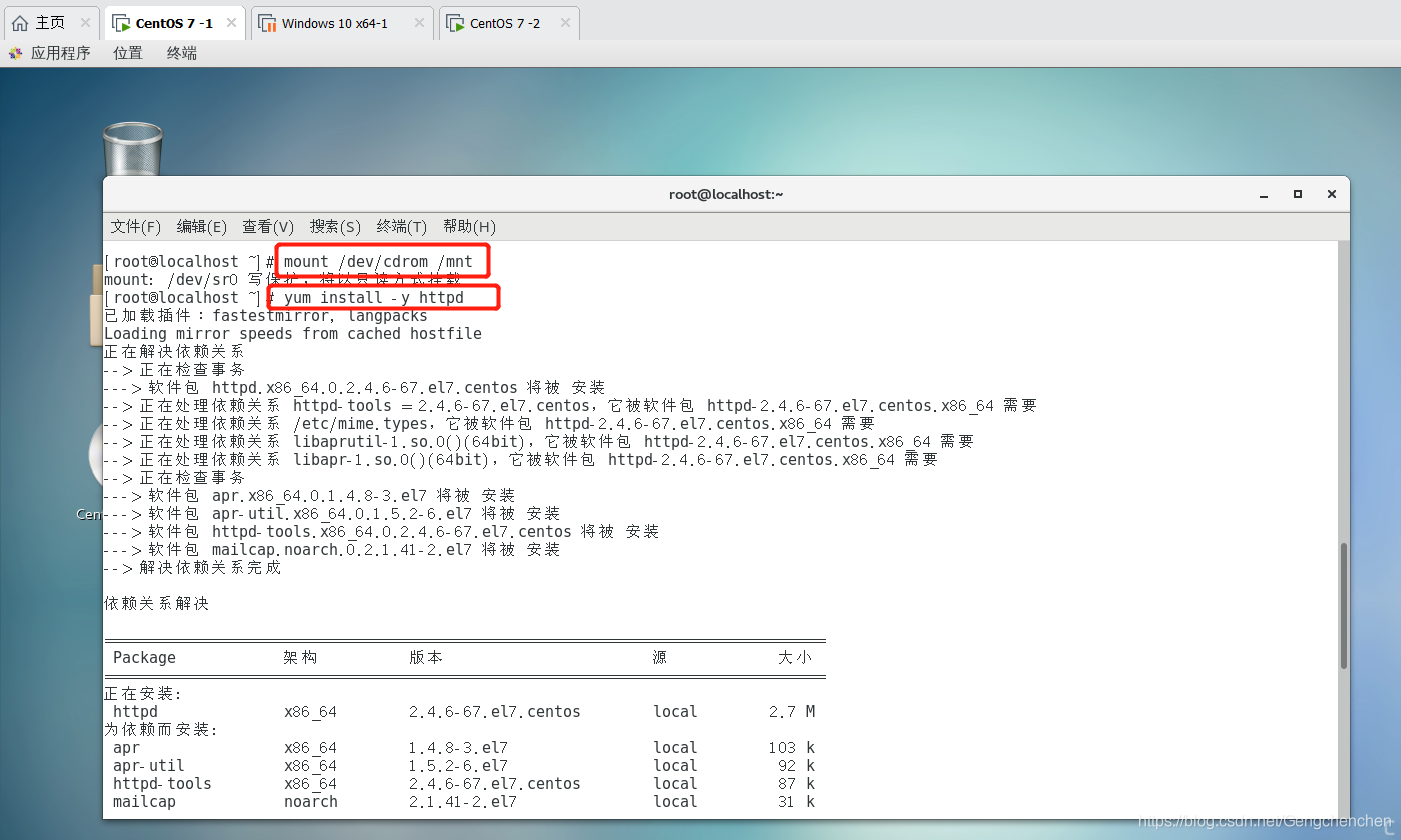Viewport: 1401px width, 840px height.
Task: Open the terminal 查看(V) menu
Action: pyautogui.click(x=268, y=227)
